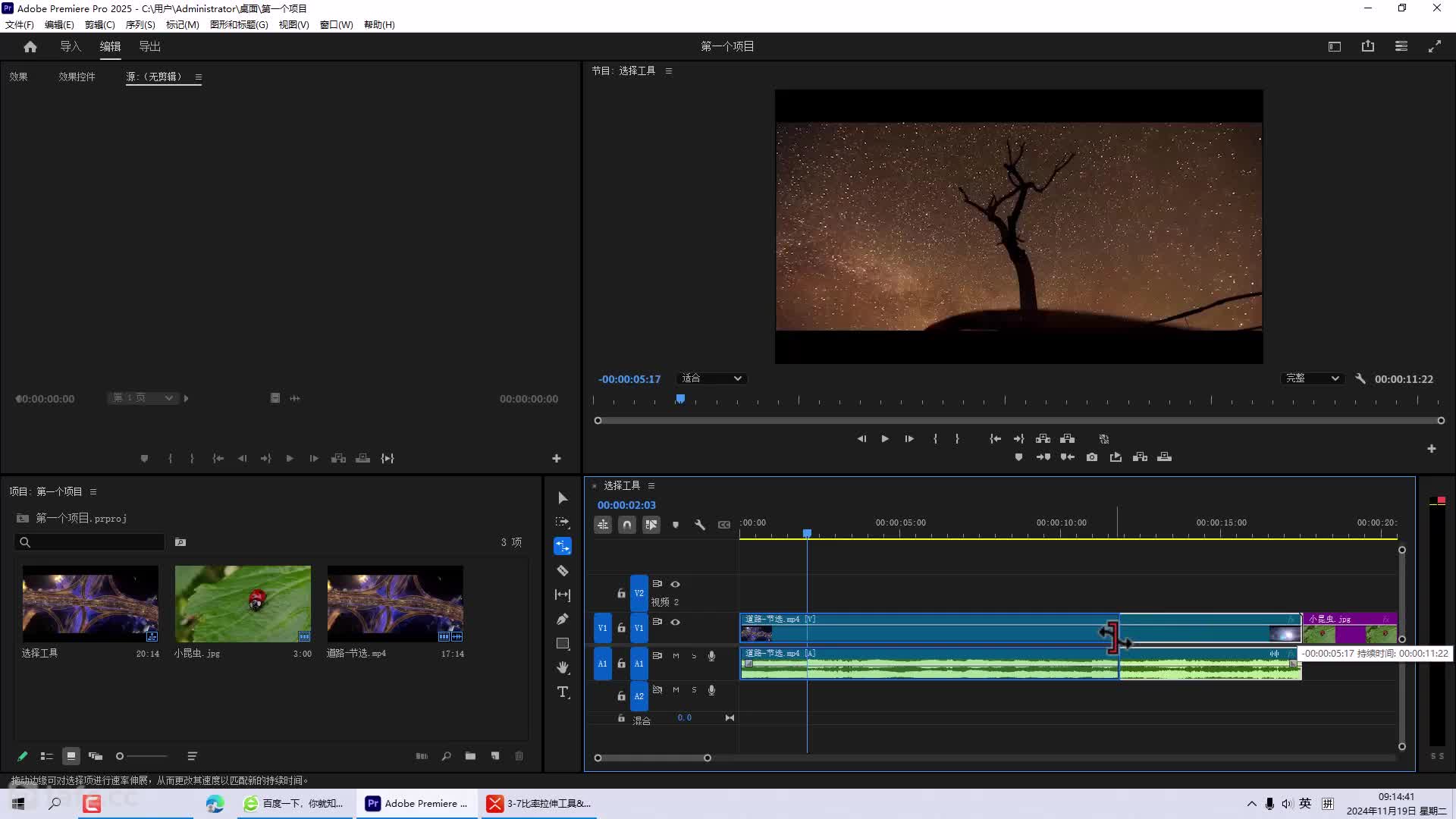
Task: Open sort icons menu in project panel
Action: tap(193, 756)
